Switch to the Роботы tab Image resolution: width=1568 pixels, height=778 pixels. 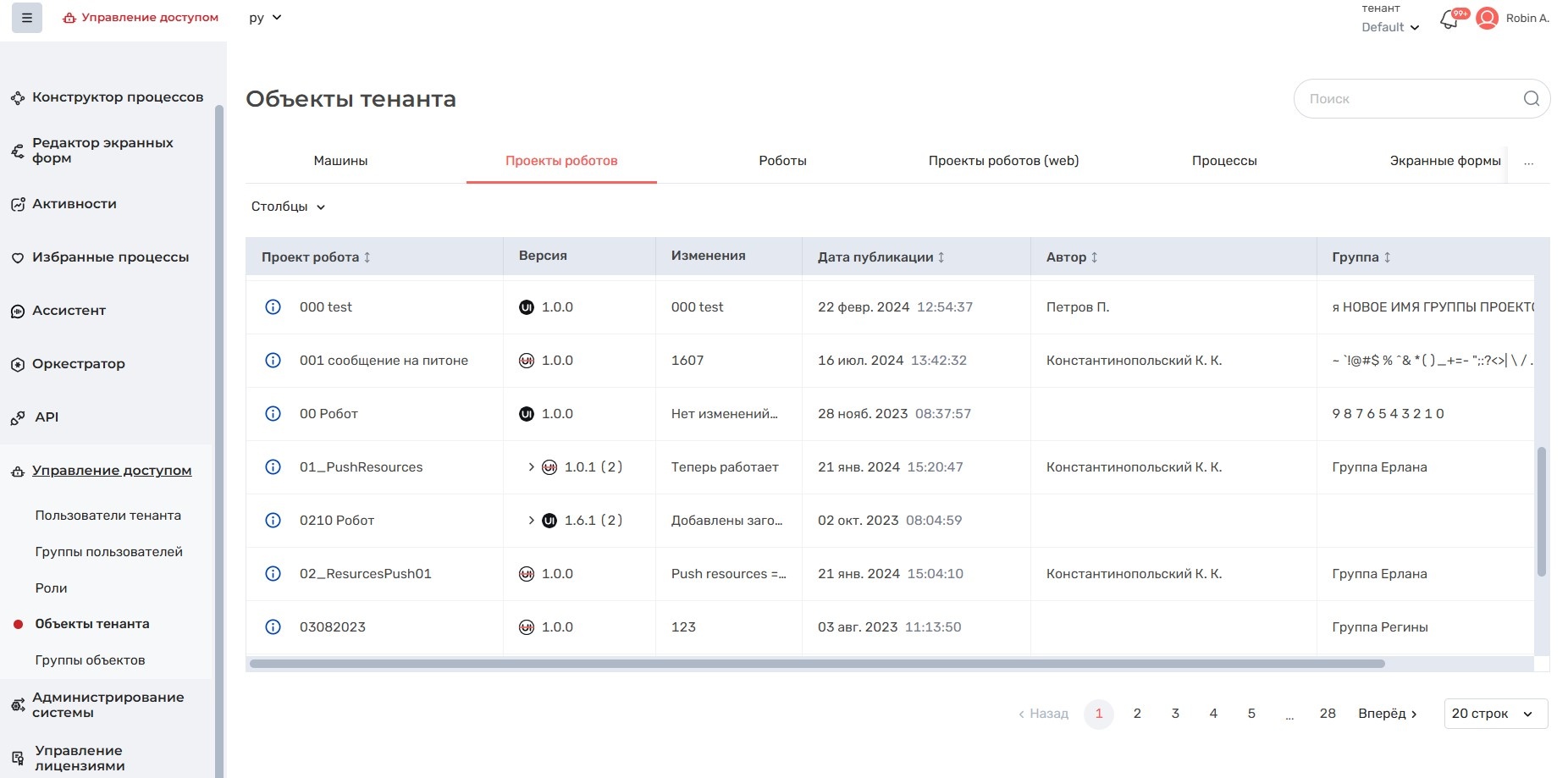point(782,161)
